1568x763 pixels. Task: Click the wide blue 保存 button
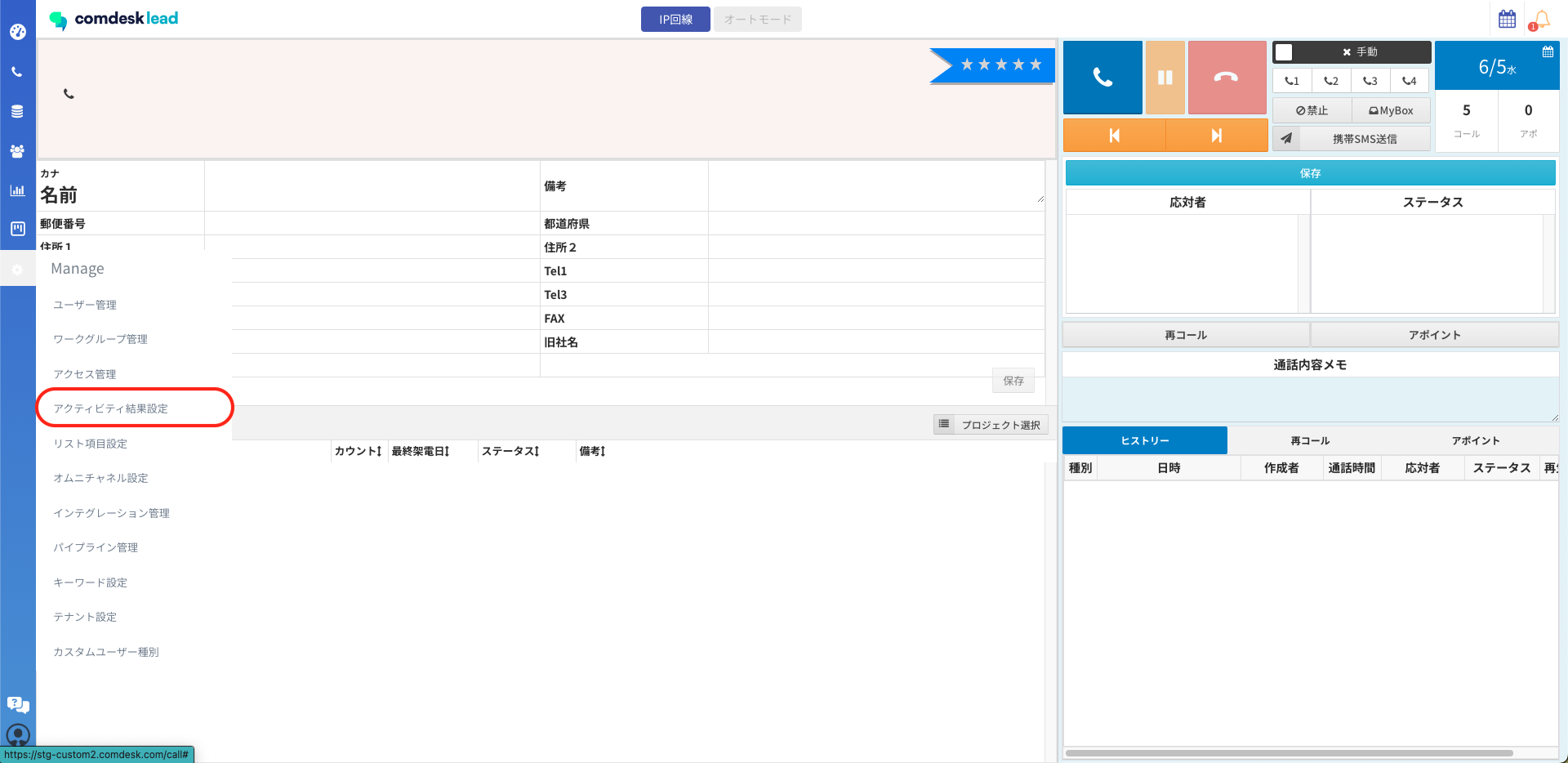click(x=1310, y=173)
